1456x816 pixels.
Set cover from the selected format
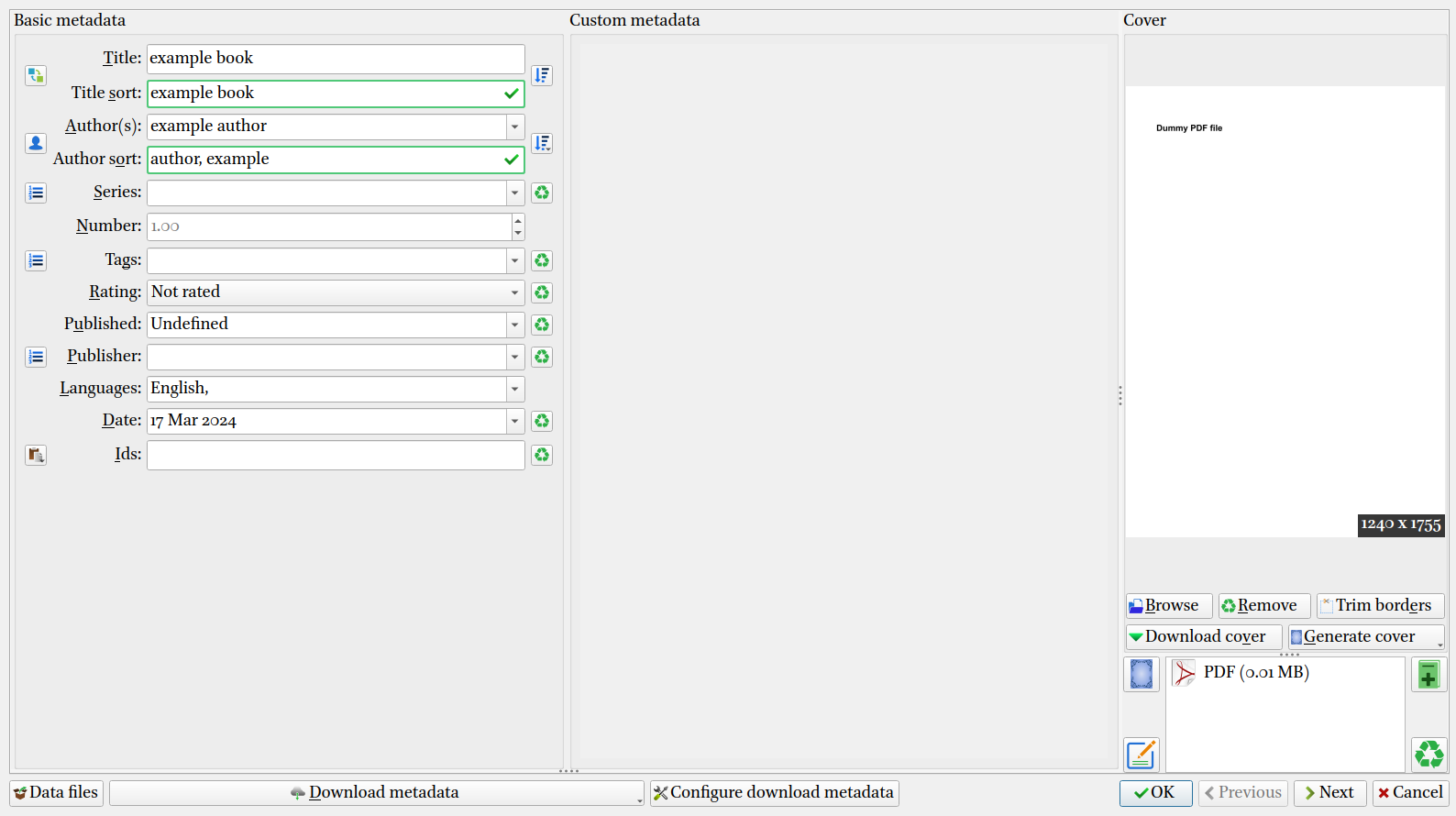pos(1142,675)
